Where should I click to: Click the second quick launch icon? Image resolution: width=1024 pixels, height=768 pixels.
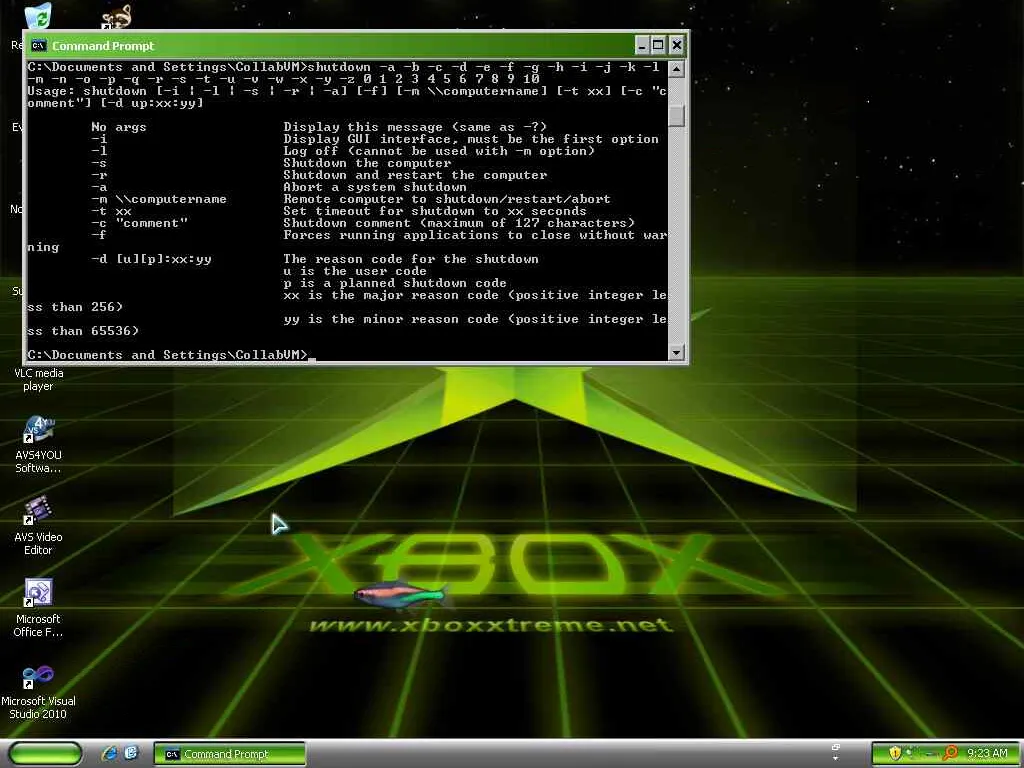tap(131, 753)
